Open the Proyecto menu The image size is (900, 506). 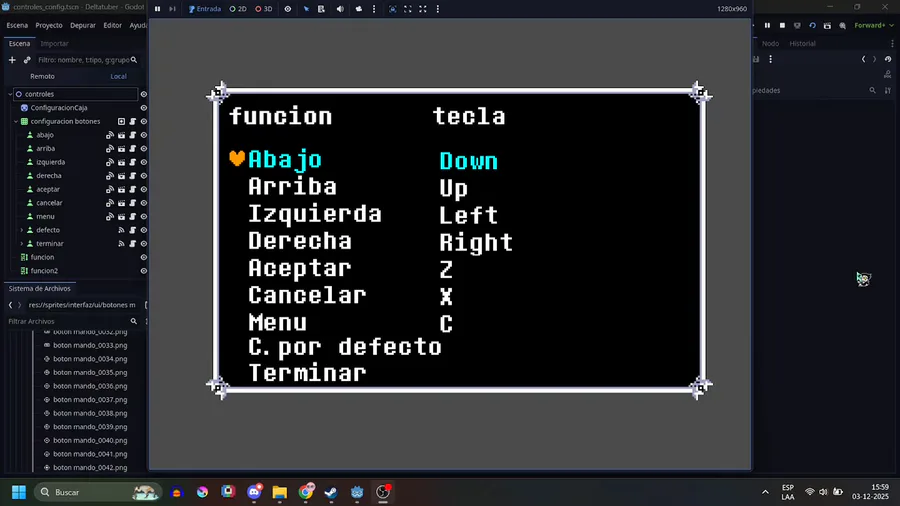coord(49,25)
